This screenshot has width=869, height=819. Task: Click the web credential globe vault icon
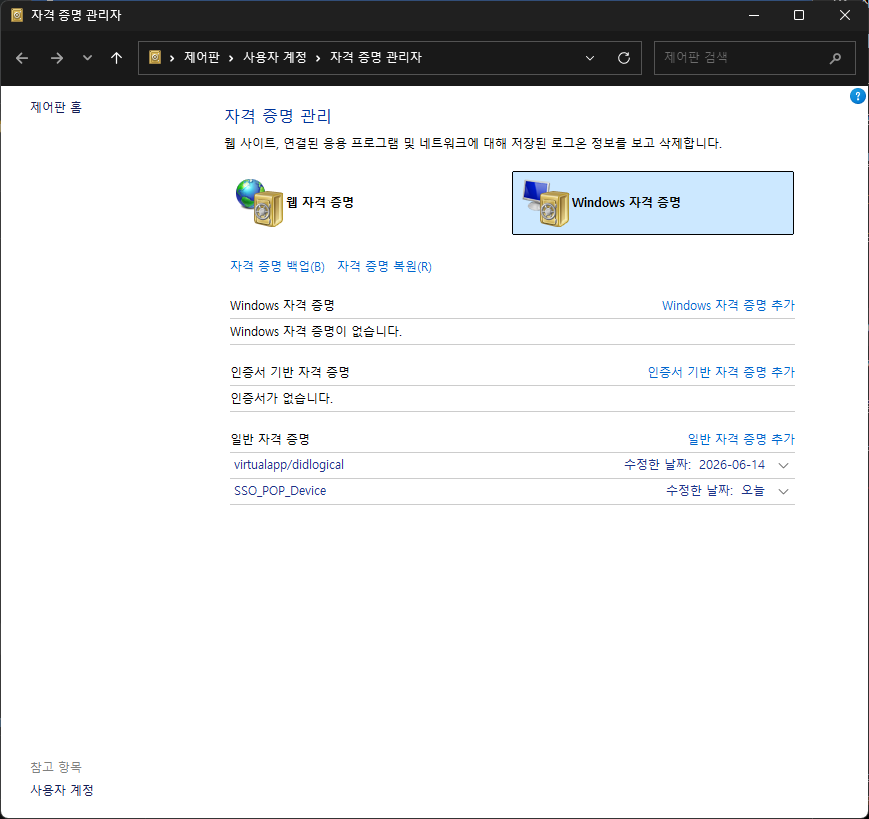pos(259,202)
